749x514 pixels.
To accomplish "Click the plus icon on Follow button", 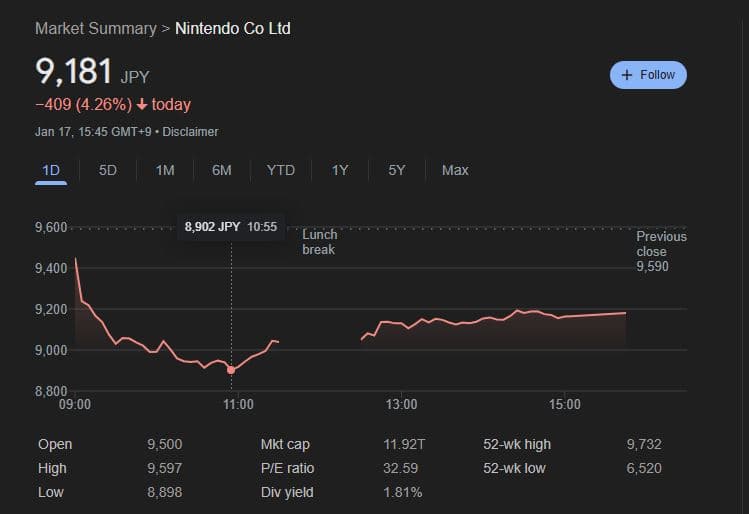I will point(627,75).
